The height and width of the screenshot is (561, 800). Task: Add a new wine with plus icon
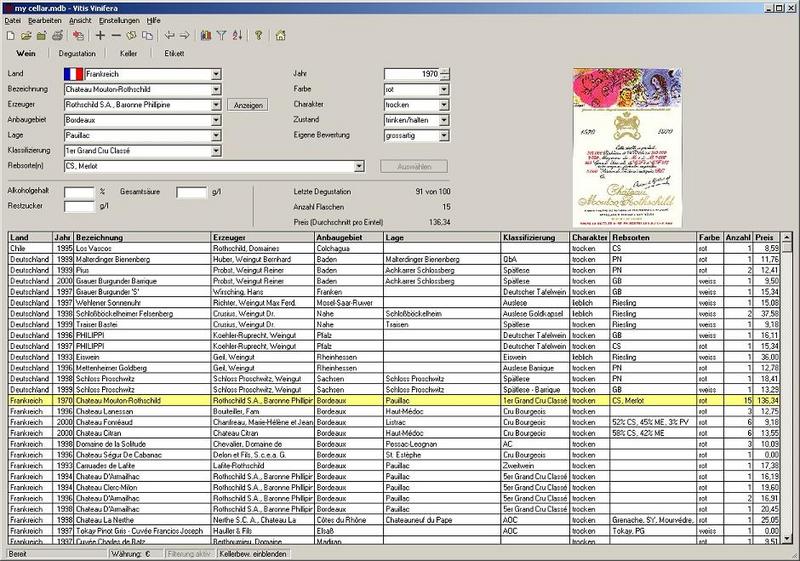click(x=101, y=36)
